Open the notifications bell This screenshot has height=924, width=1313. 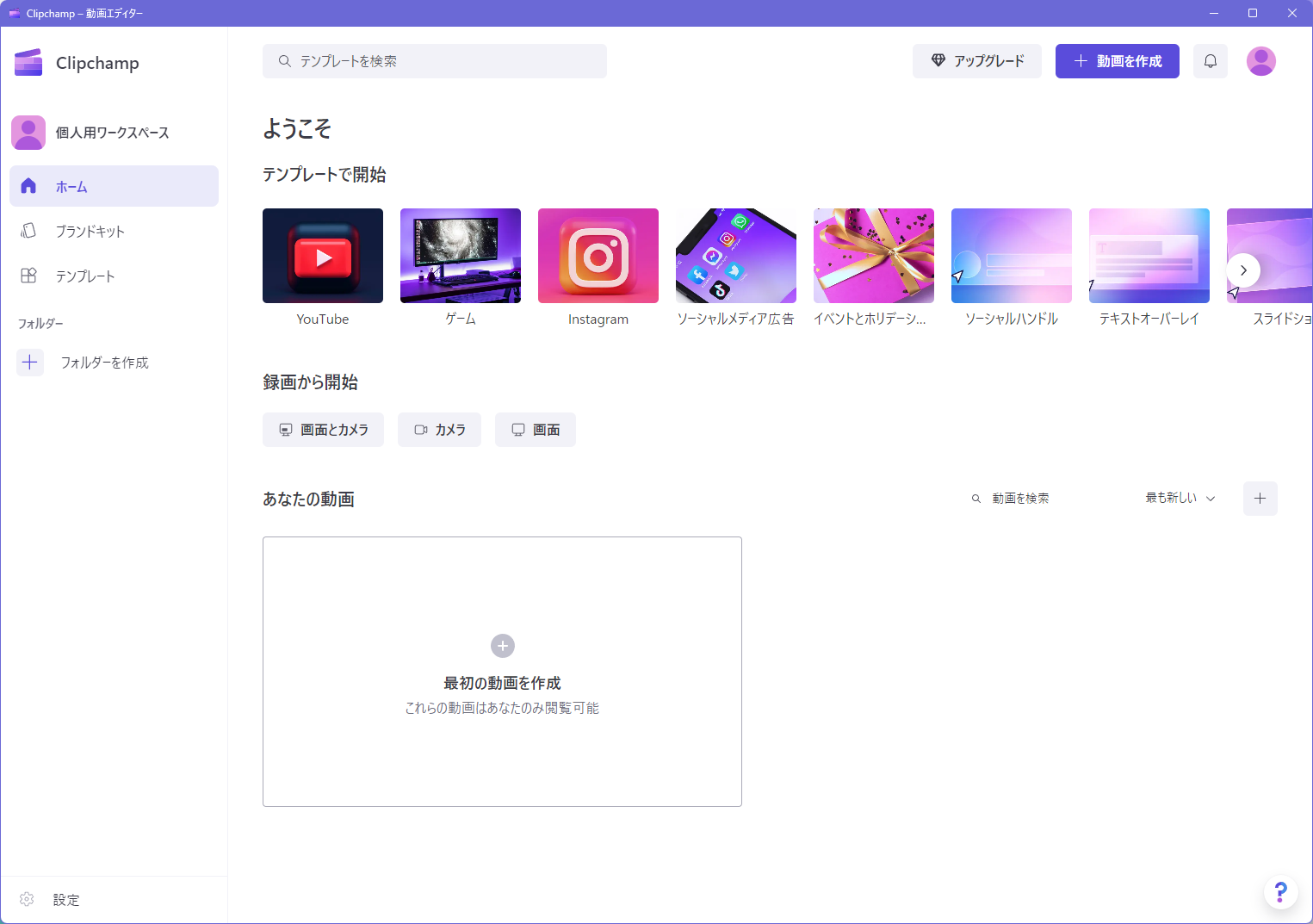tap(1210, 61)
